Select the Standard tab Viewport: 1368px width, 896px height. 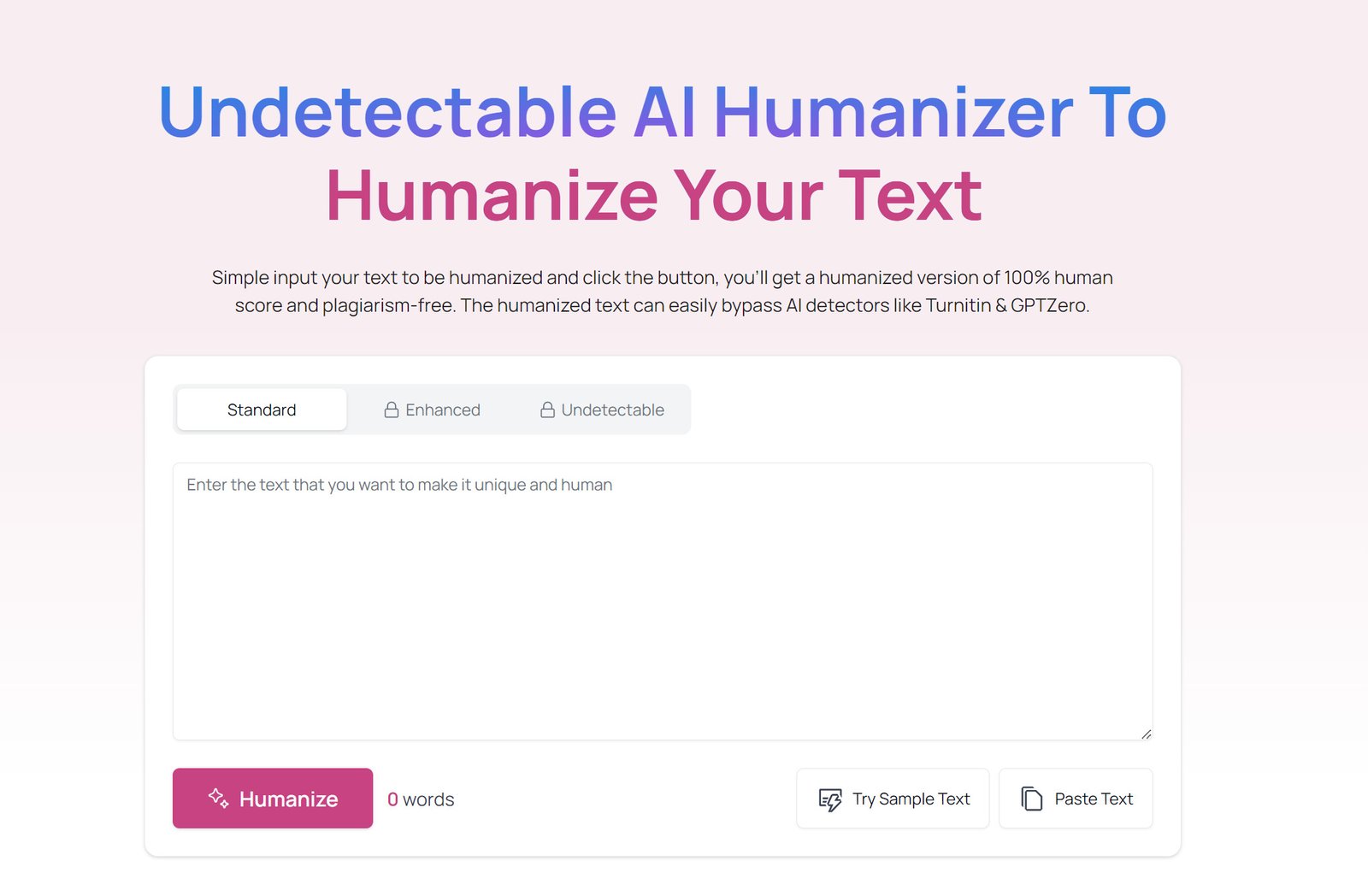coord(261,410)
